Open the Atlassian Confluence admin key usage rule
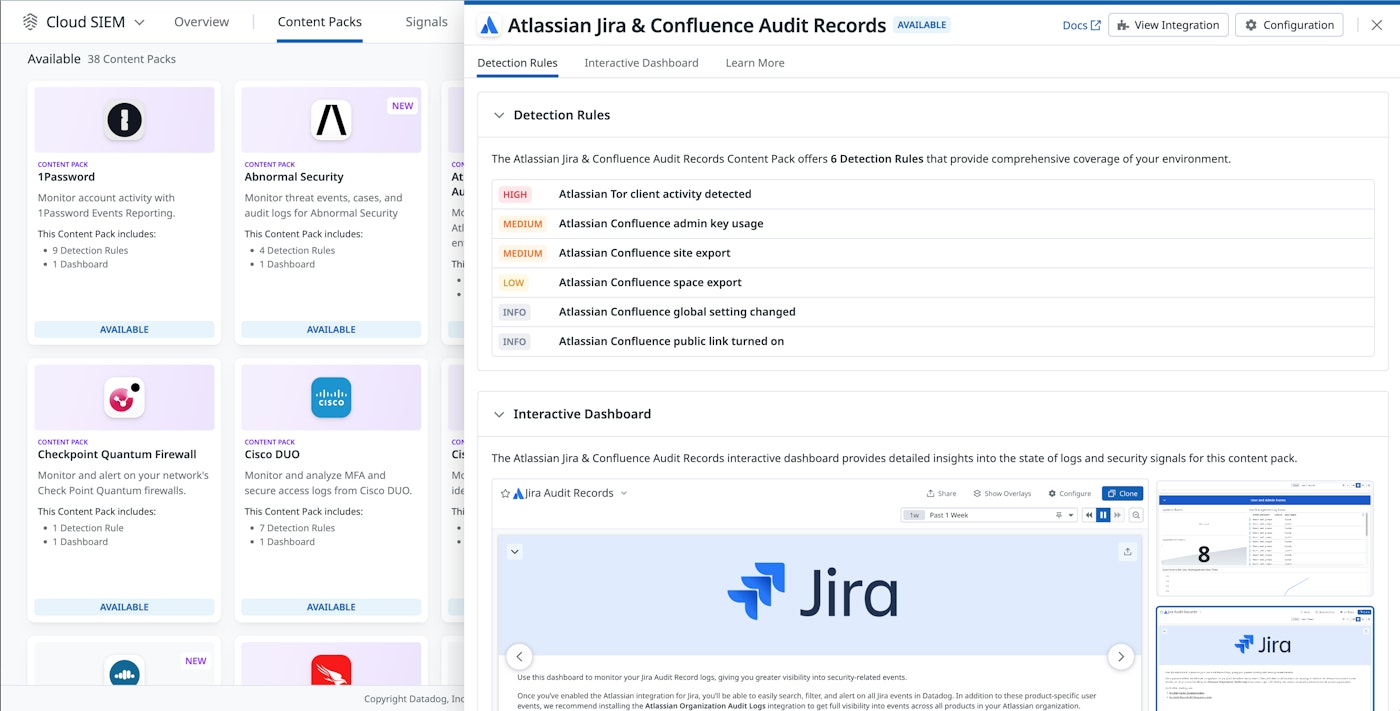 933,224
